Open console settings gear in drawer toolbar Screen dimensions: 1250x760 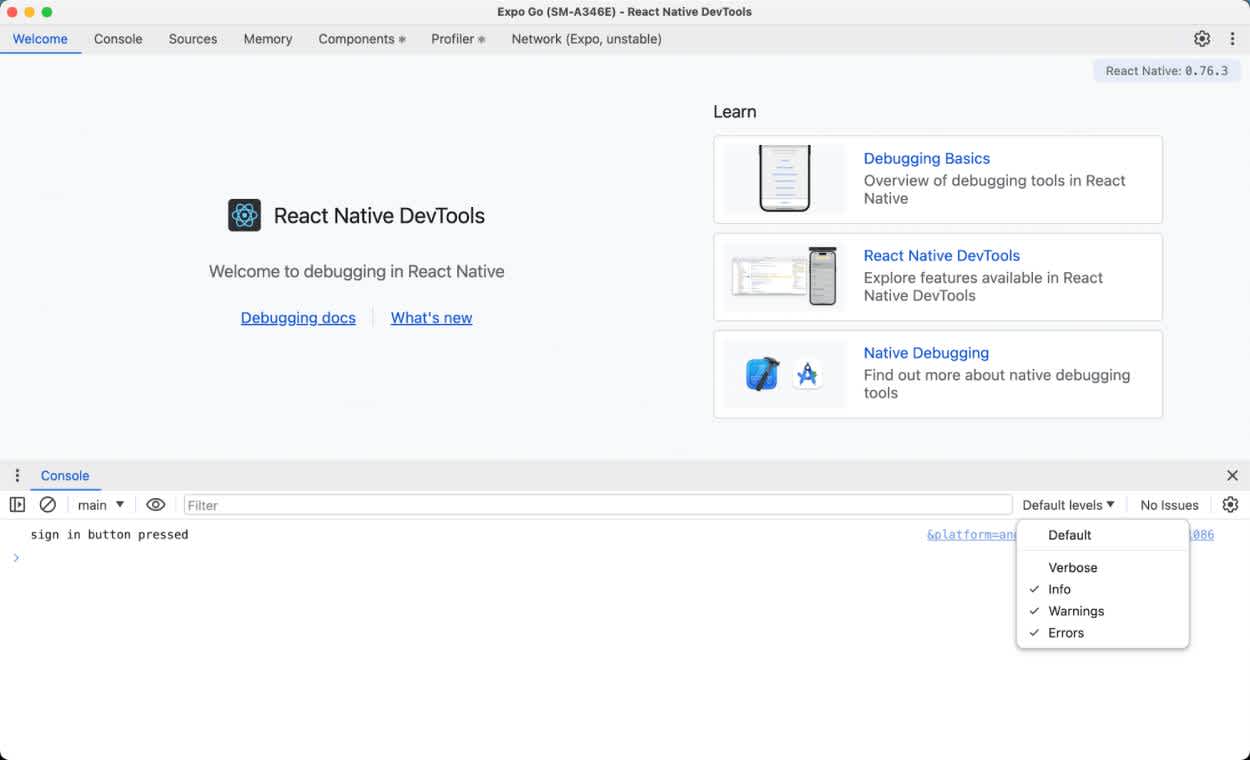(x=1230, y=504)
